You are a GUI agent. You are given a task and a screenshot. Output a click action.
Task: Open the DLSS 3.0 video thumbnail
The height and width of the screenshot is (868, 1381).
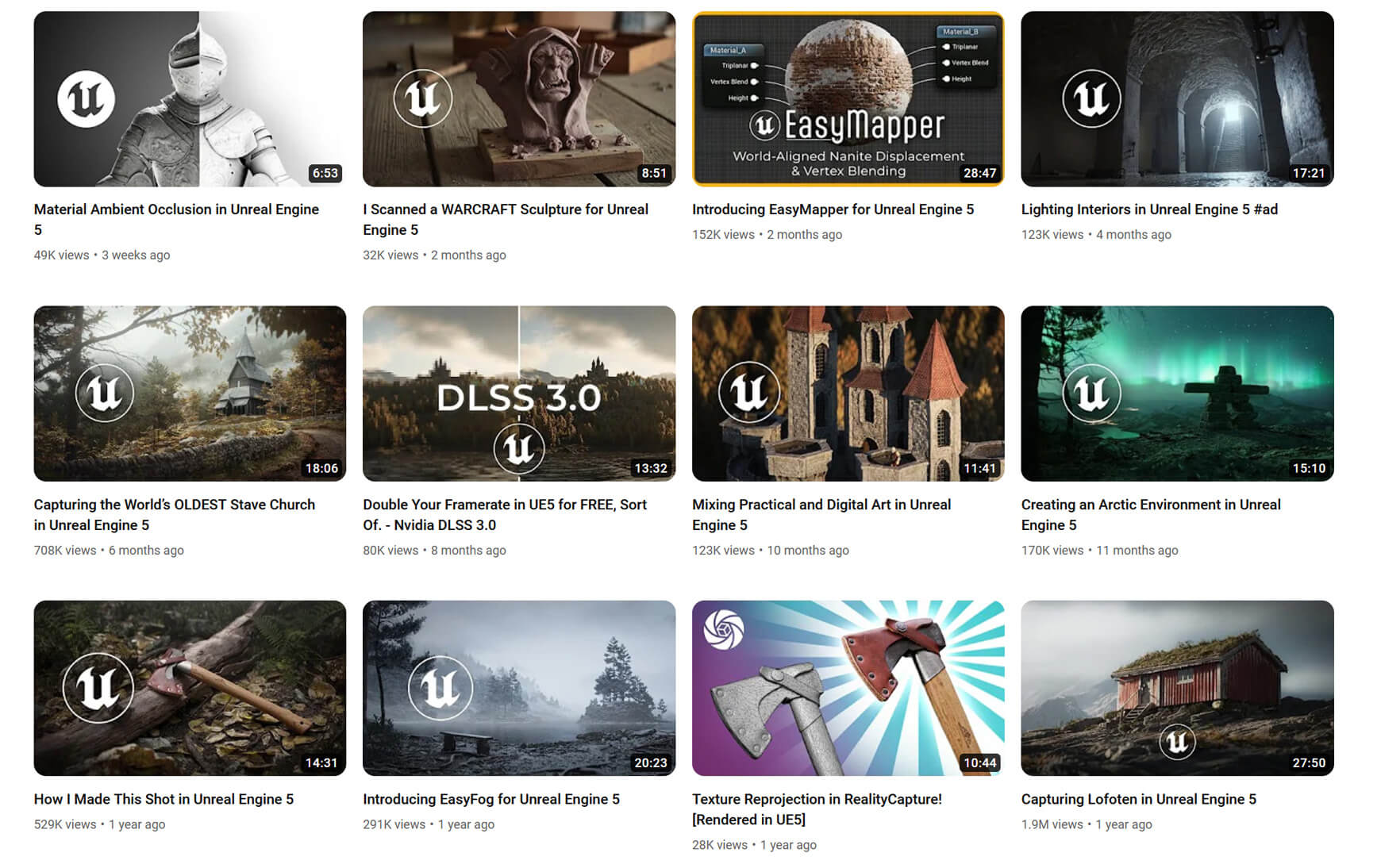click(x=519, y=394)
